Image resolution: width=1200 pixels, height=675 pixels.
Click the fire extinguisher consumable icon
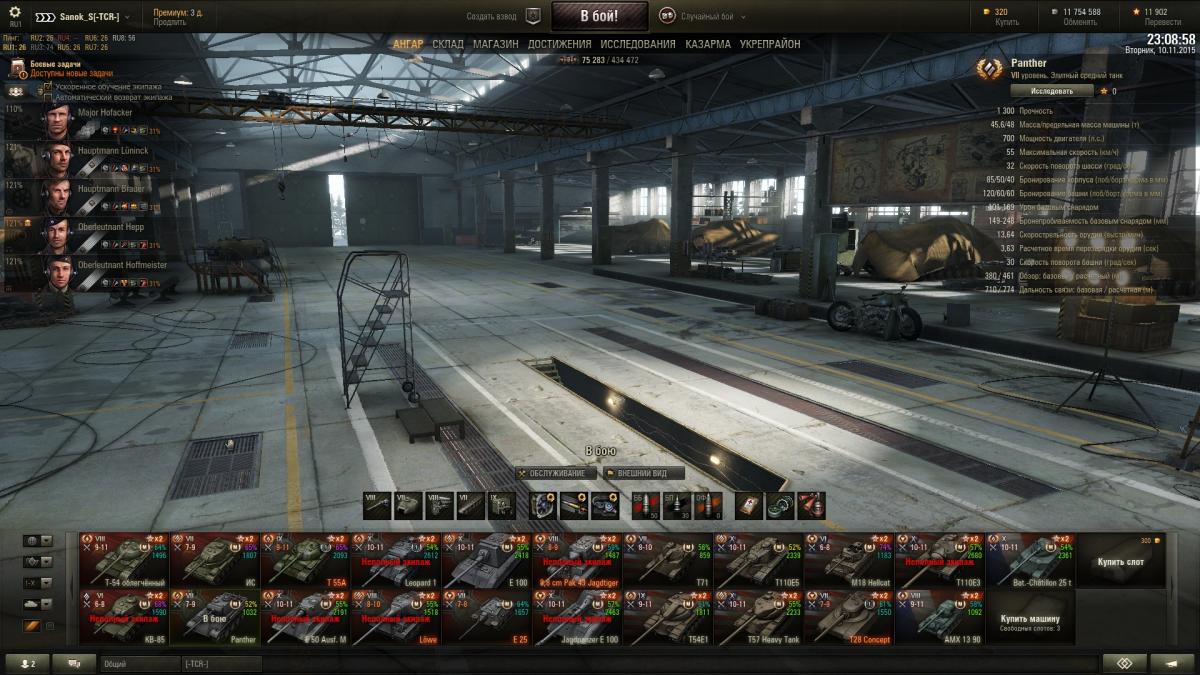[x=811, y=506]
